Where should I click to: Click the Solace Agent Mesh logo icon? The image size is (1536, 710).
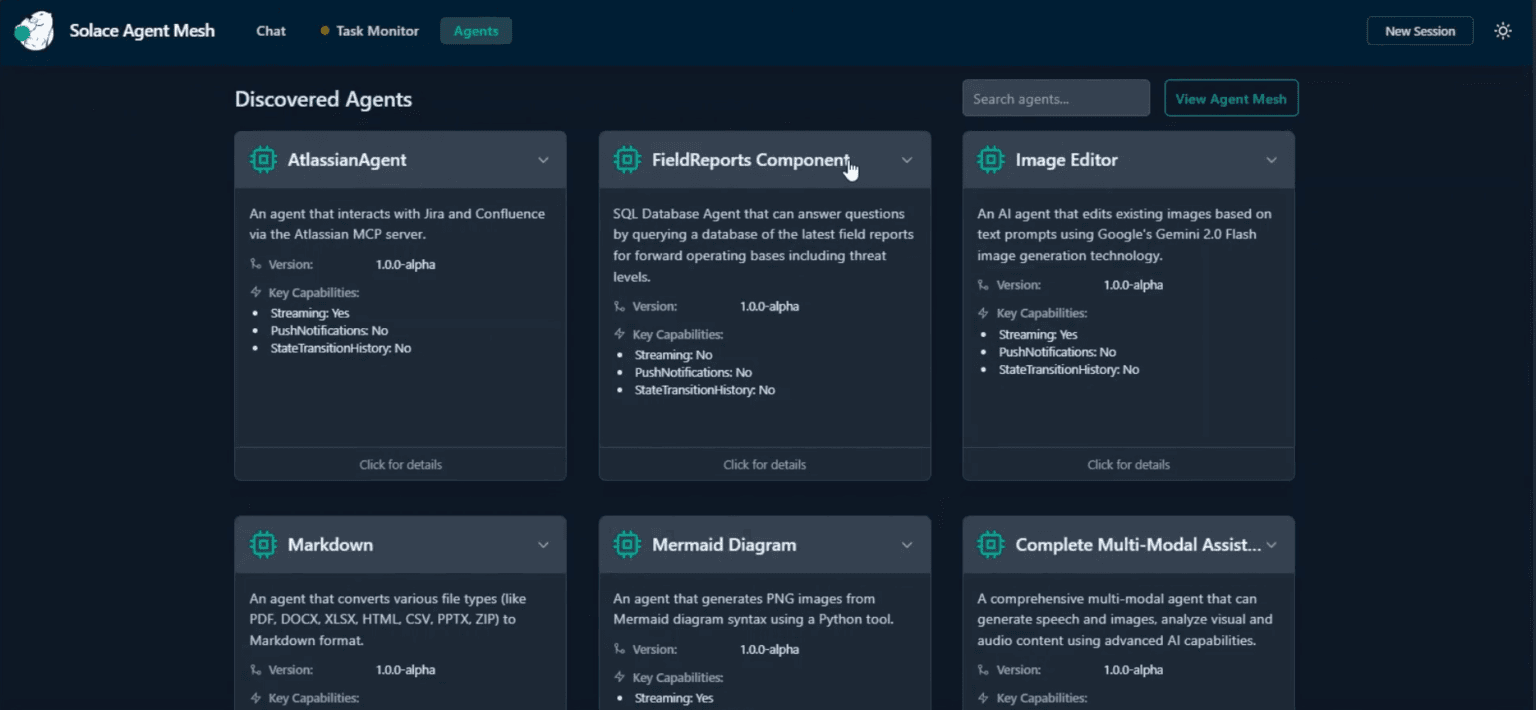(x=33, y=31)
